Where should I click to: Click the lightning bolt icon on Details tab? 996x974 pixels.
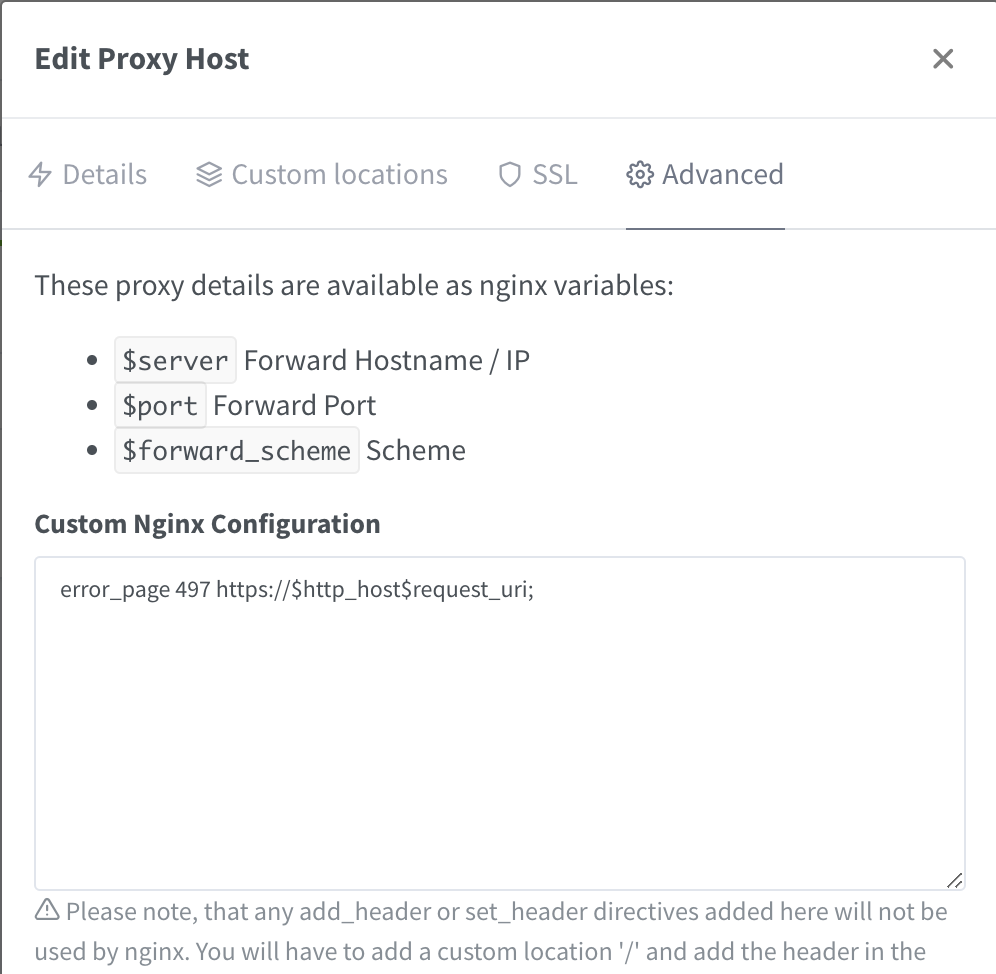tap(40, 175)
